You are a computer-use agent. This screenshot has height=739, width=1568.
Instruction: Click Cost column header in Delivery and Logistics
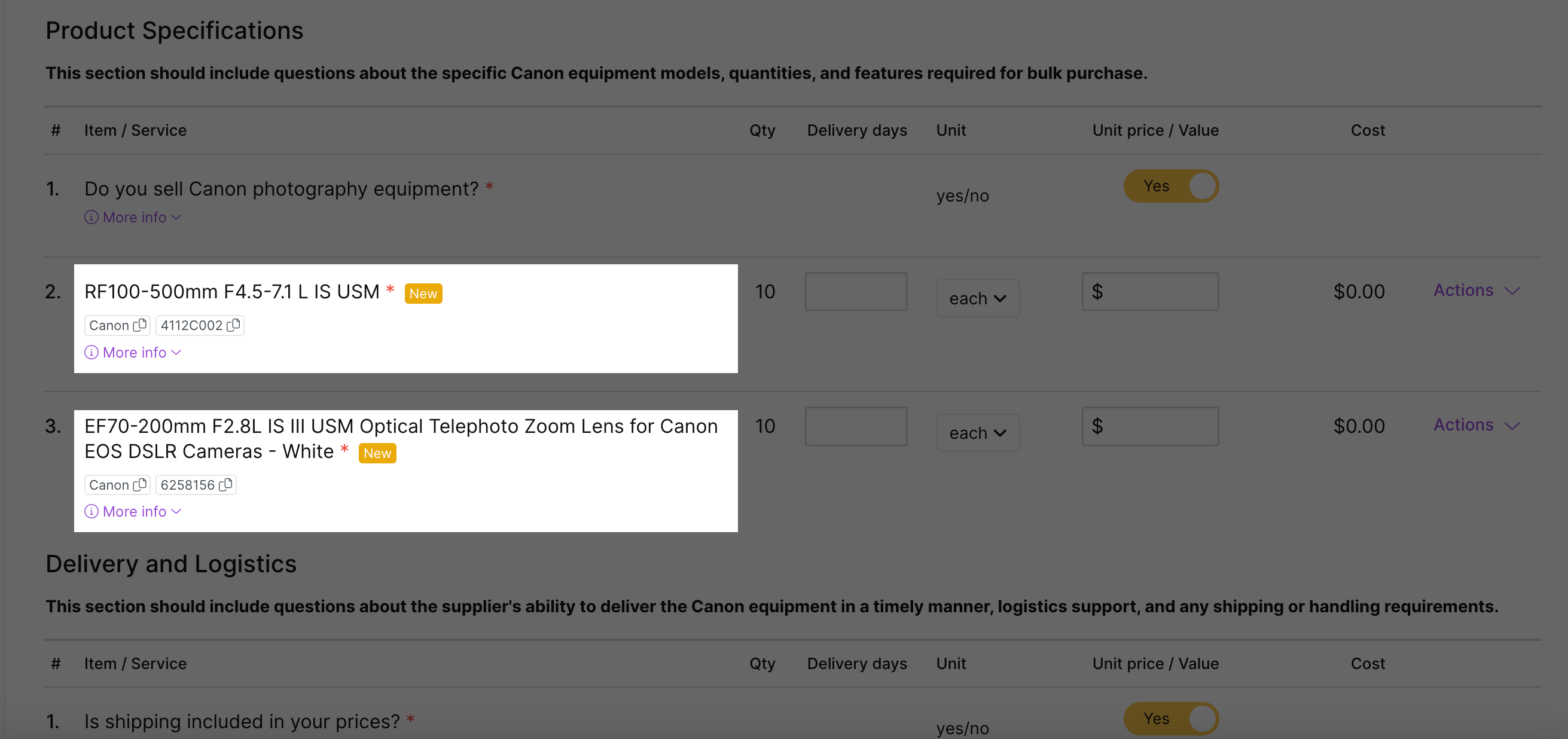(1368, 664)
